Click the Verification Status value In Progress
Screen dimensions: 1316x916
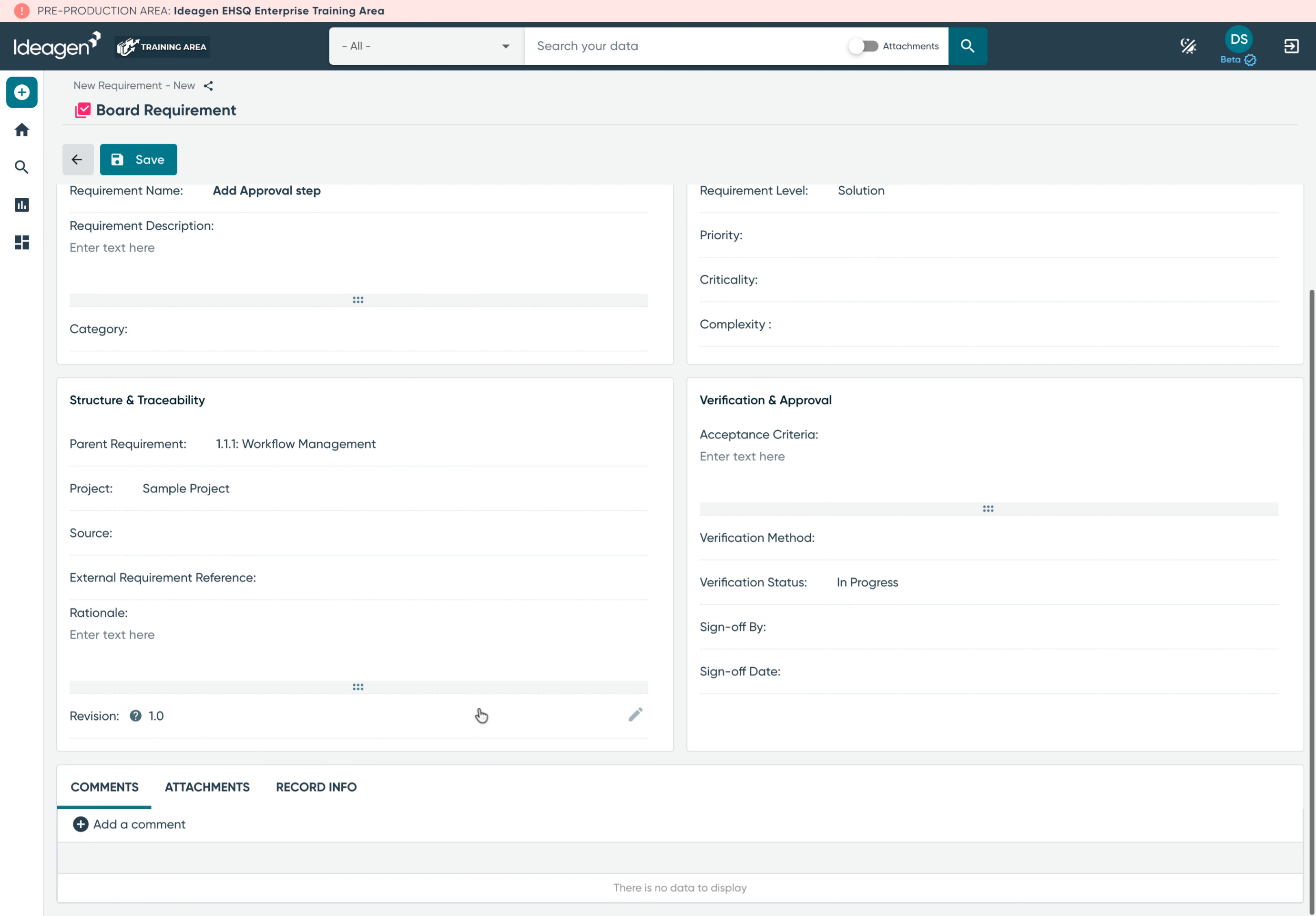pos(867,582)
